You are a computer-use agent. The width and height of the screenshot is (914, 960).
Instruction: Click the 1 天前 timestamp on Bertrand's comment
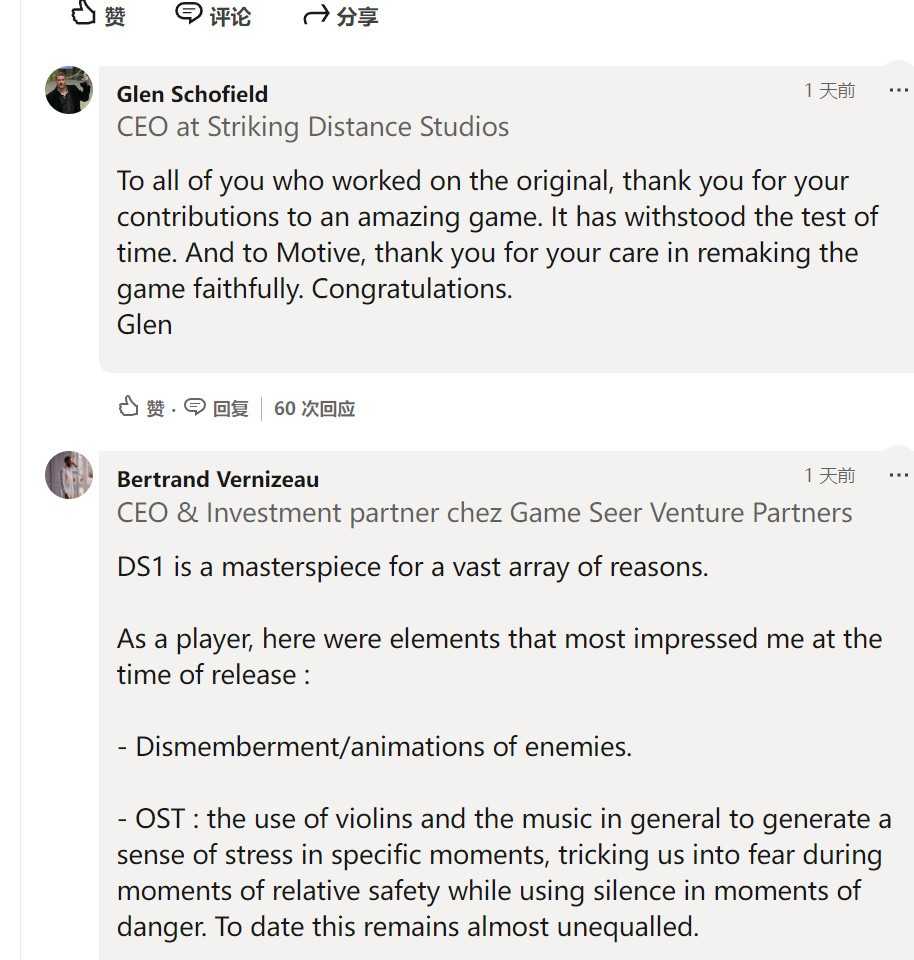click(829, 476)
